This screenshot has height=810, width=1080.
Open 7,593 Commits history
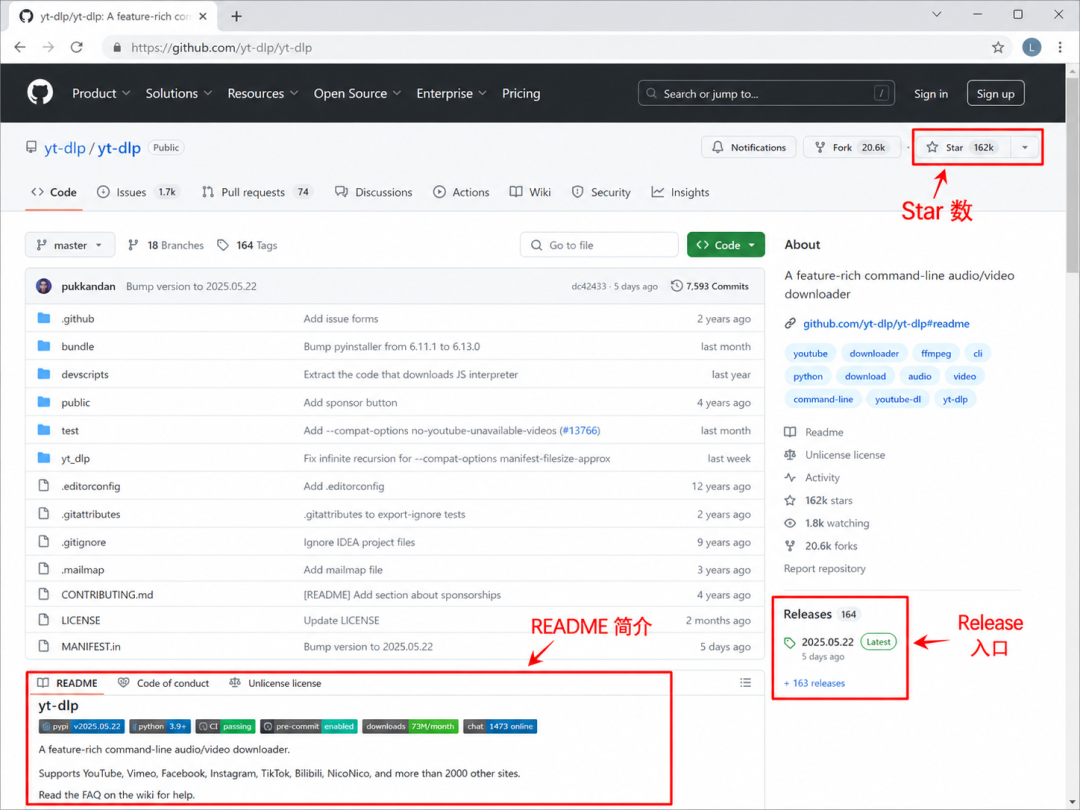click(x=710, y=286)
